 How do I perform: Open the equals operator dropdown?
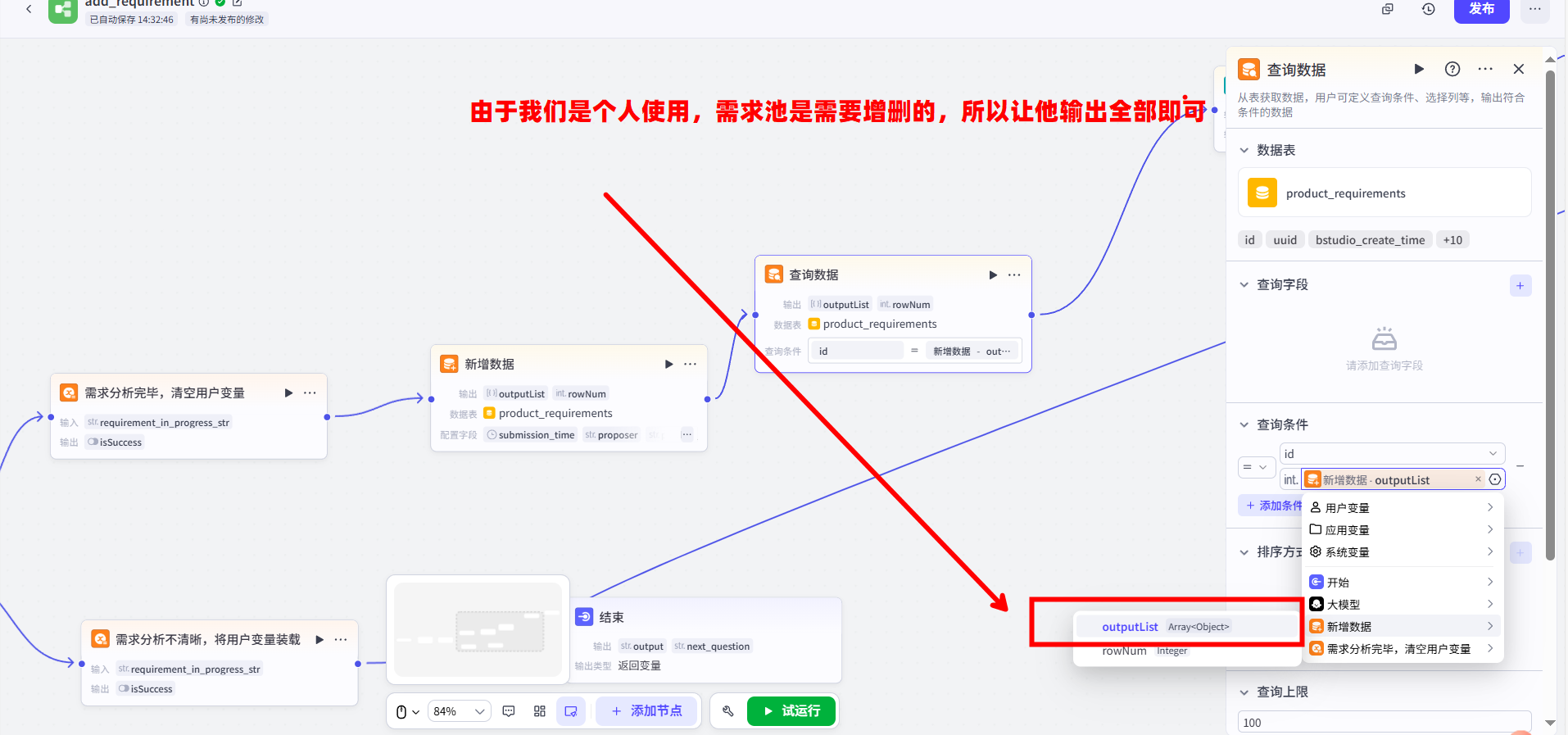pos(1254,467)
